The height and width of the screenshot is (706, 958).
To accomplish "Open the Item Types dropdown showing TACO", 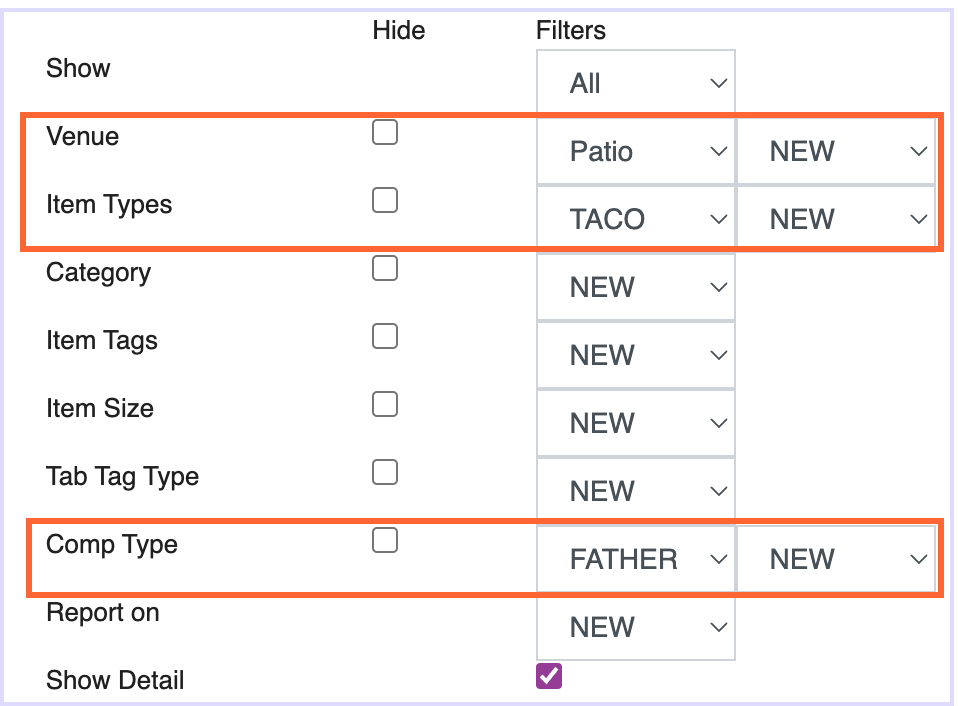I will (x=636, y=219).
